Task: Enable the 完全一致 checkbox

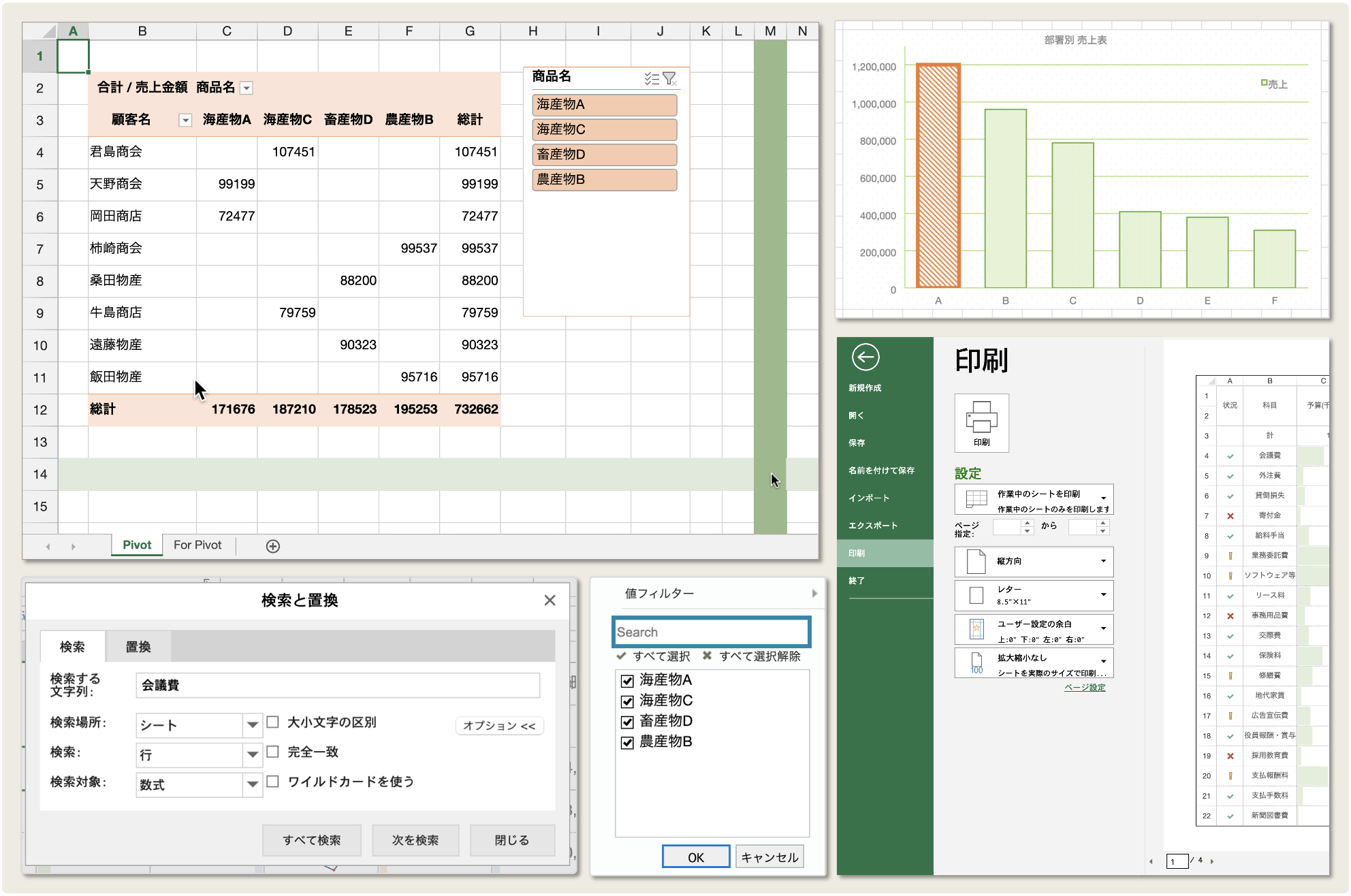Action: pyautogui.click(x=272, y=752)
